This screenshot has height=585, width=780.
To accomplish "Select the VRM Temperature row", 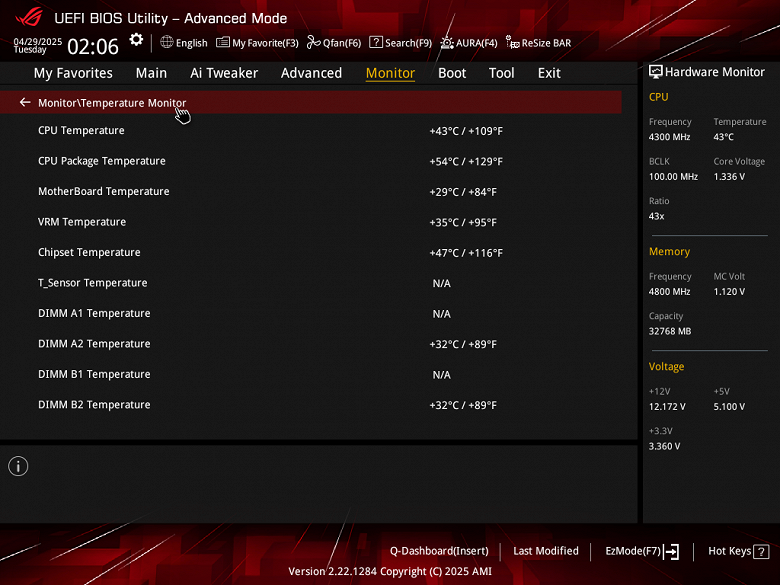I will point(310,222).
